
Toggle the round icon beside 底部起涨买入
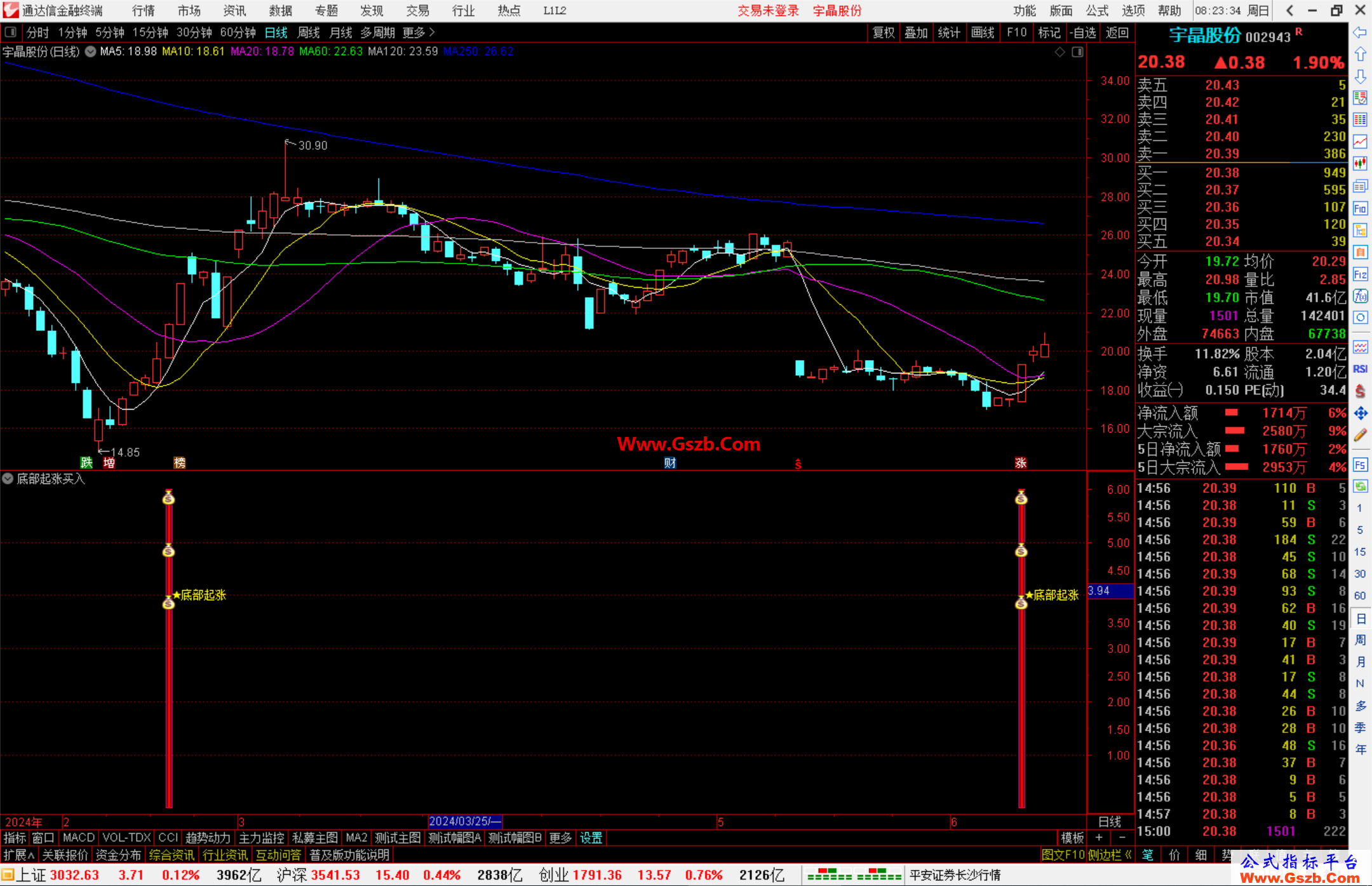click(8, 478)
